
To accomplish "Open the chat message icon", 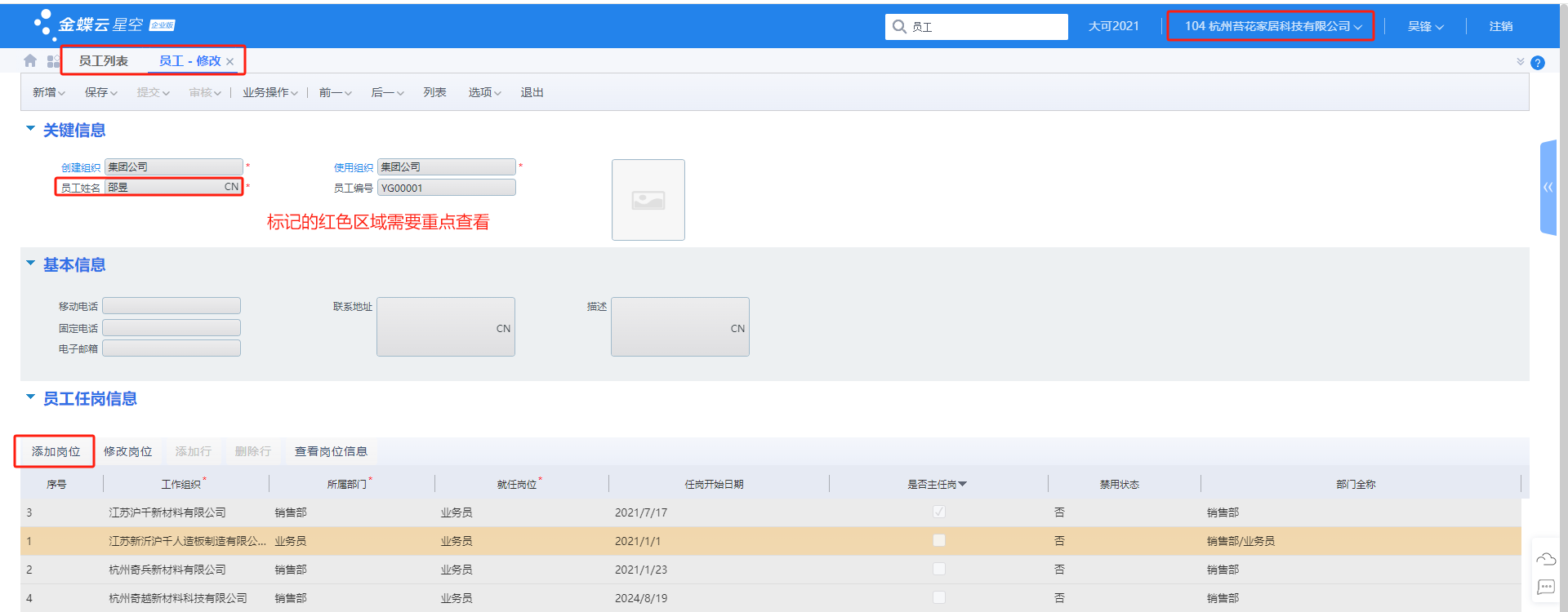I will (1546, 587).
